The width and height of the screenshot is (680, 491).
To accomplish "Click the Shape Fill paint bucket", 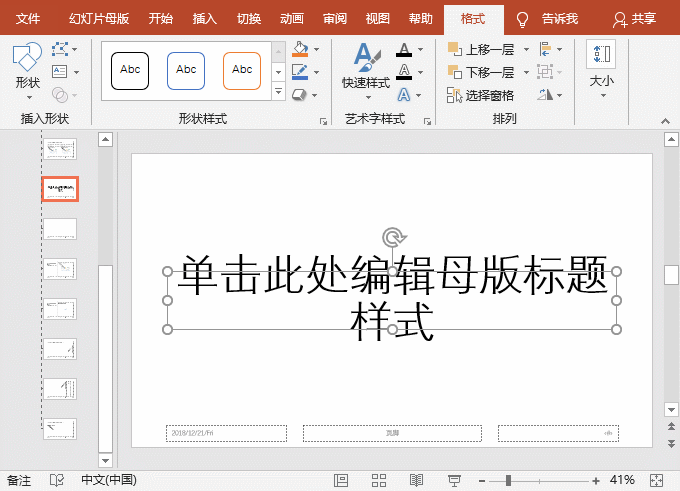I will [301, 49].
